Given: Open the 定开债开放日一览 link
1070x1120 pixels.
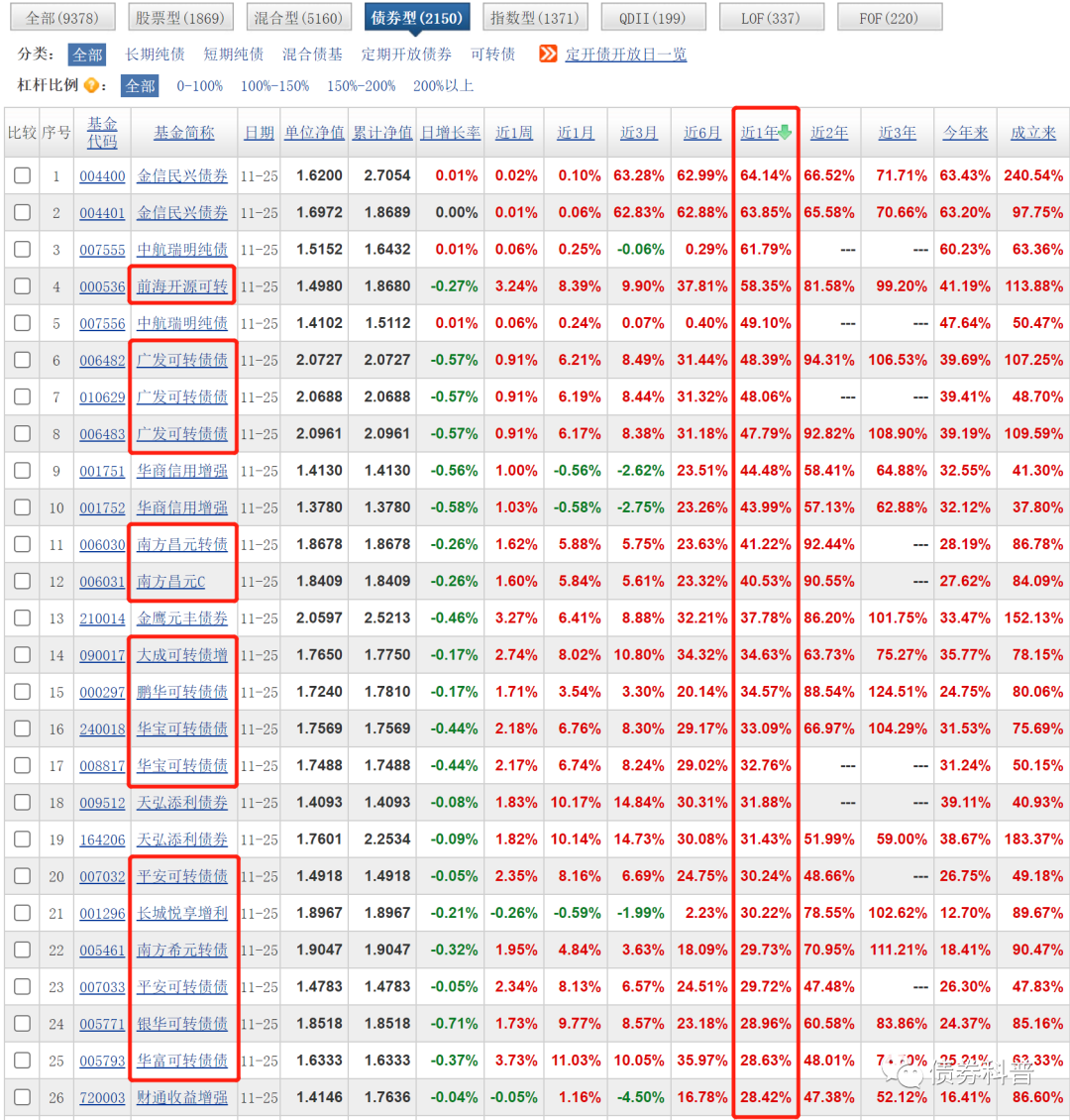Looking at the screenshot, I should point(626,55).
